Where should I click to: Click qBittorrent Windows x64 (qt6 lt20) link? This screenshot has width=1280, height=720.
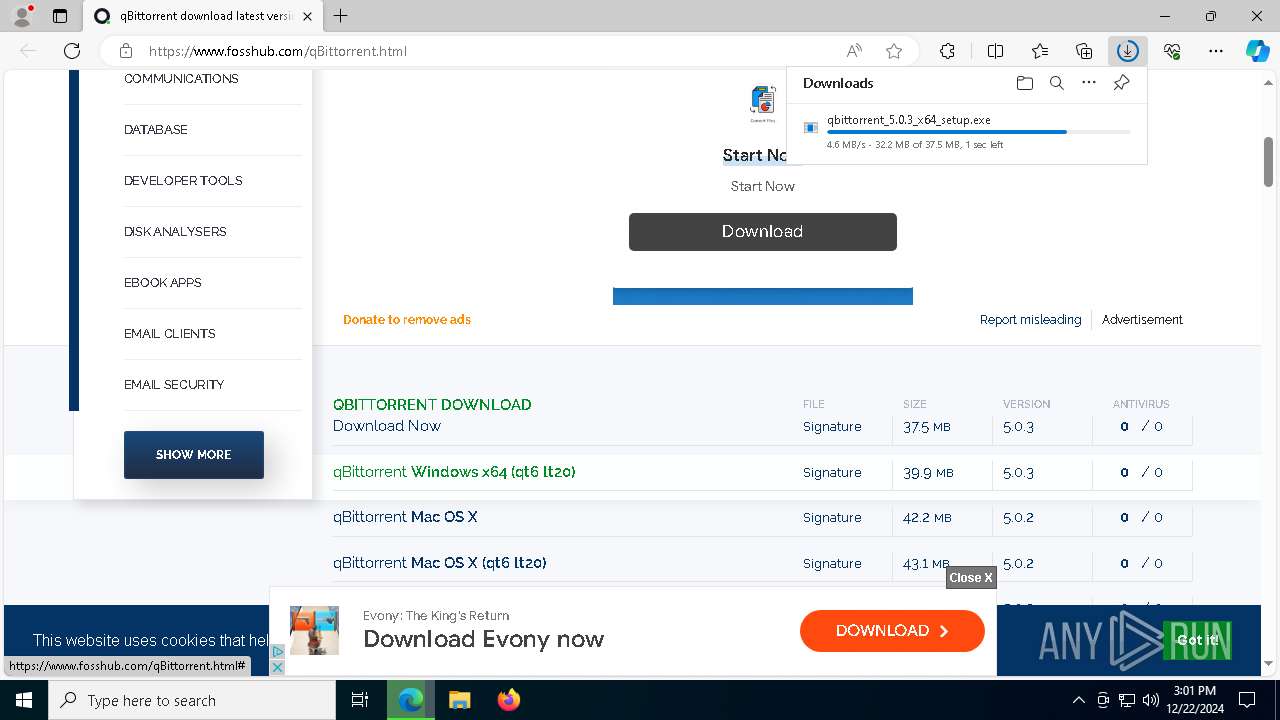point(454,472)
